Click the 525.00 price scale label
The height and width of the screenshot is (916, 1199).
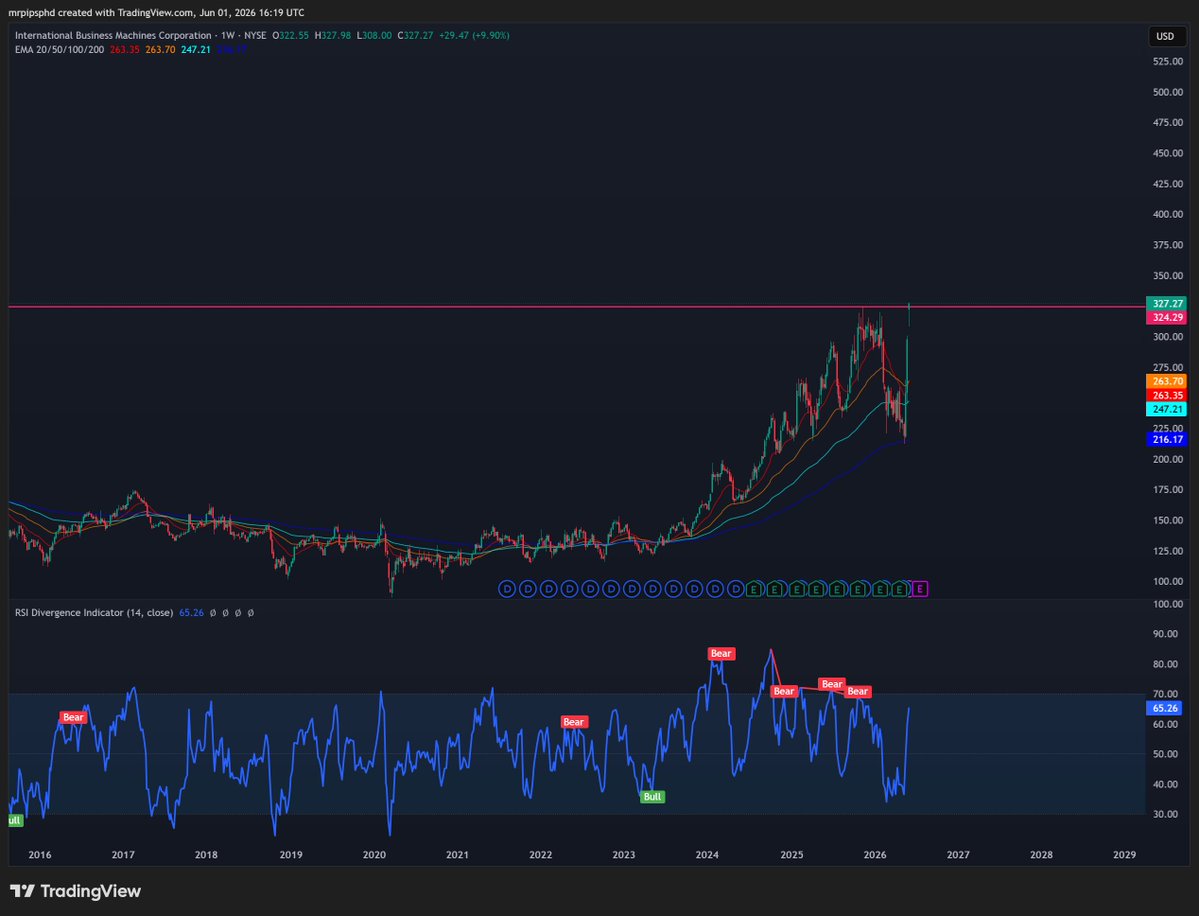[1168, 61]
